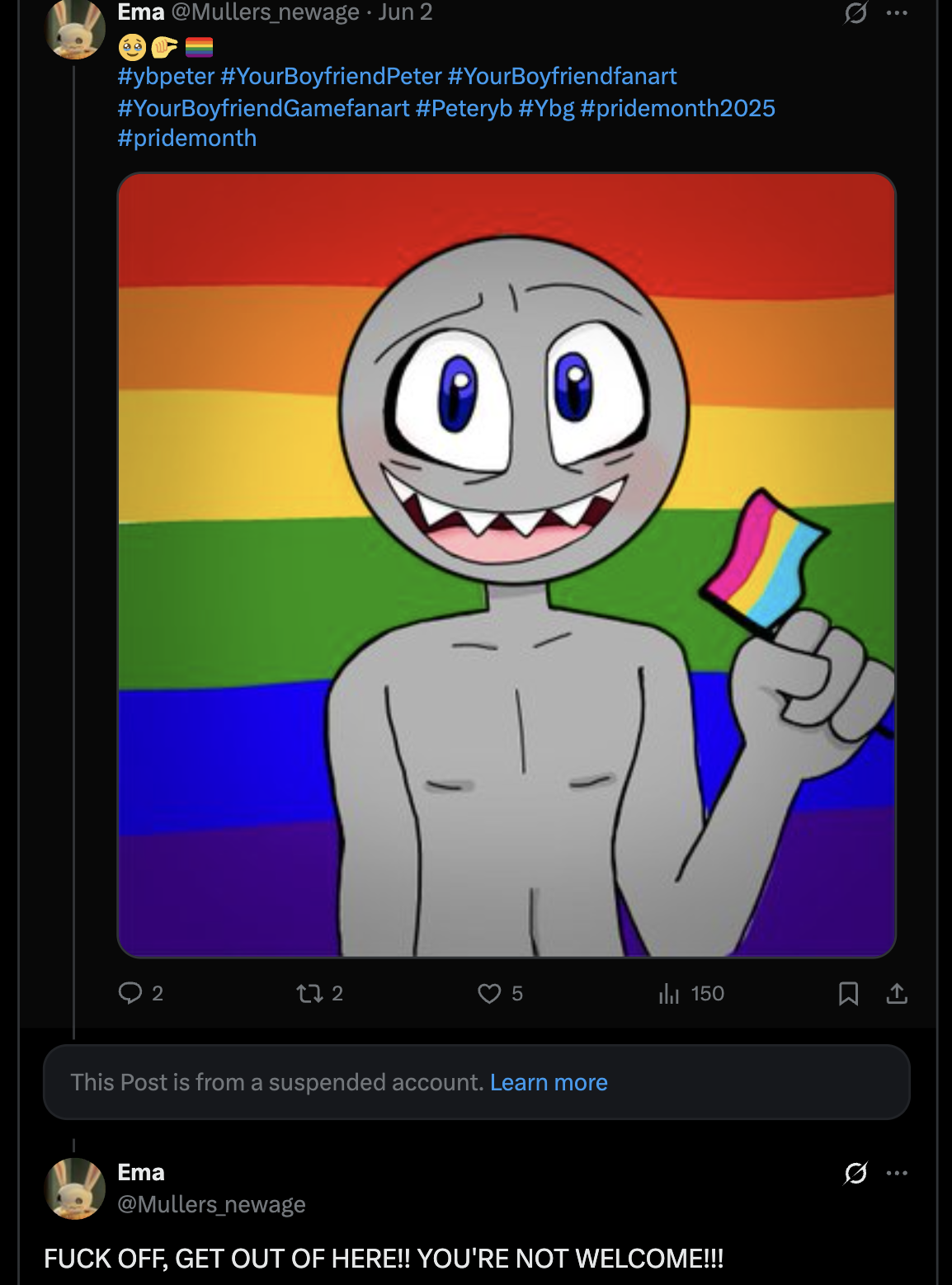The width and height of the screenshot is (952, 1285).
Task: Open the #pridemonth hashtag
Action: tap(187, 138)
